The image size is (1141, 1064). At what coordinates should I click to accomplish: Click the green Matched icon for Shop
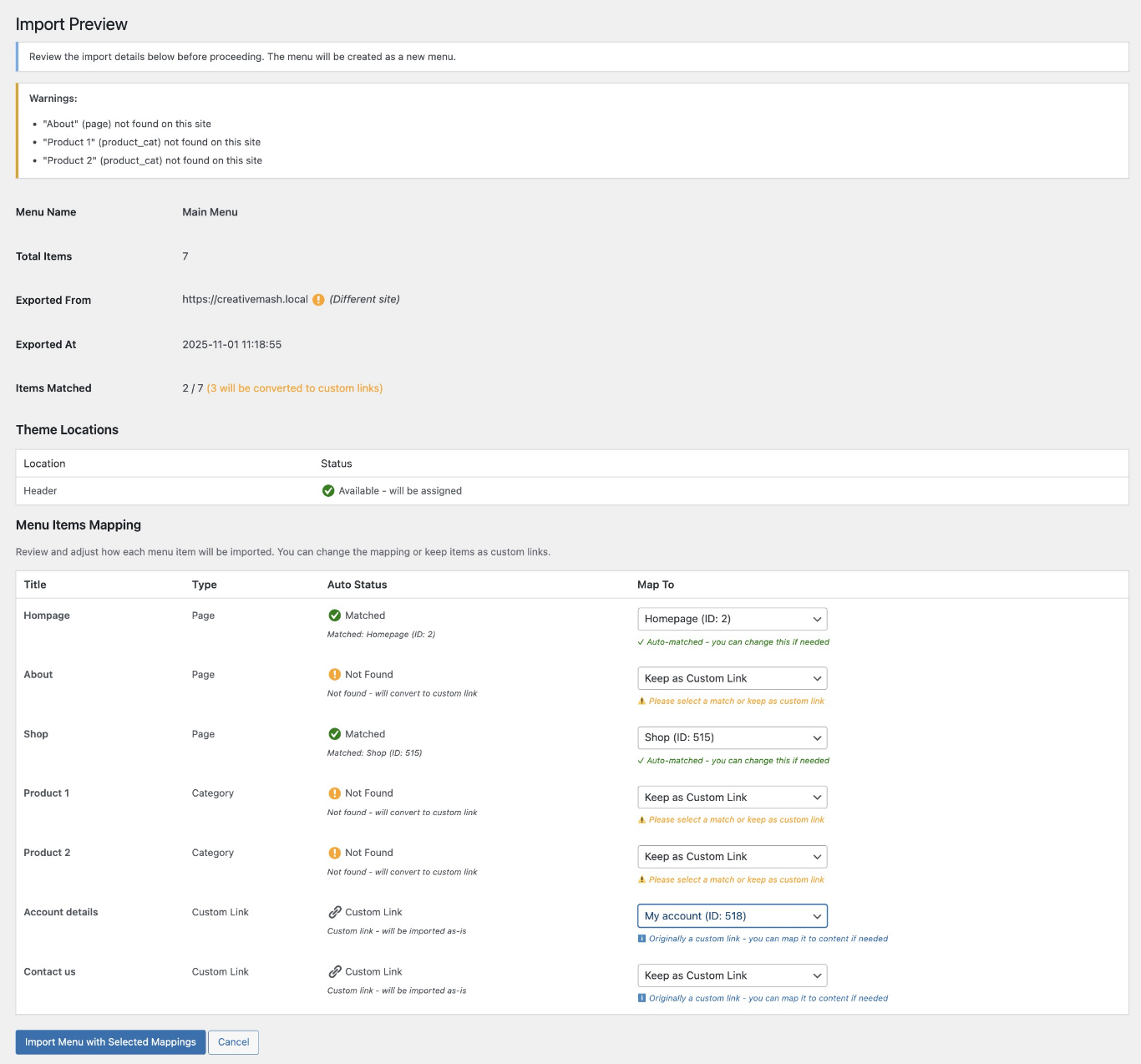tap(334, 734)
